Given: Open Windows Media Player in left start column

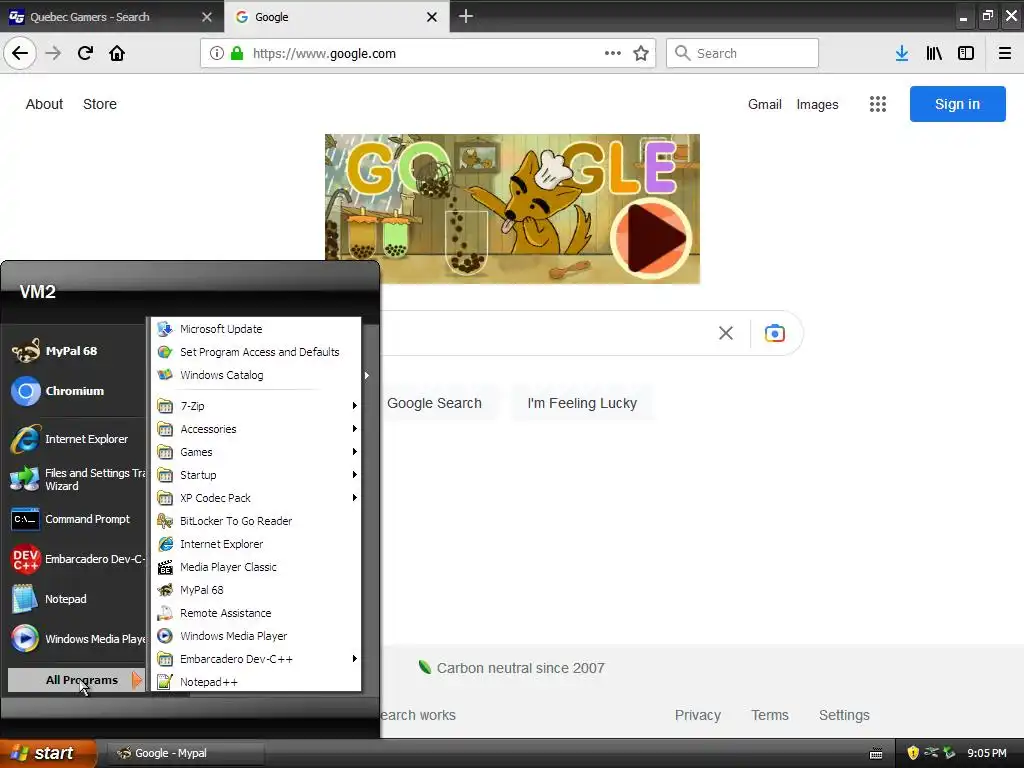Looking at the screenshot, I should (x=76, y=639).
